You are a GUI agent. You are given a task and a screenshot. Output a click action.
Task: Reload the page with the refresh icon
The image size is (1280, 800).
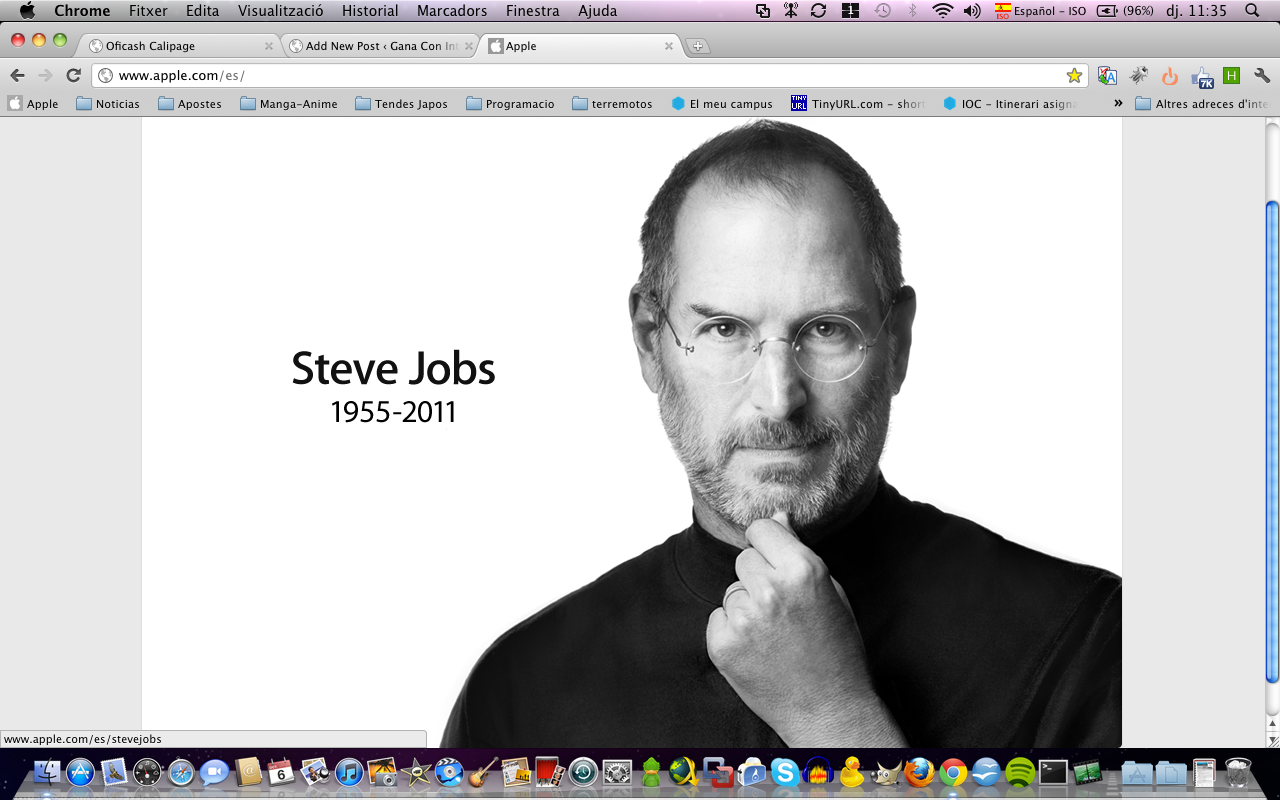pyautogui.click(x=73, y=75)
